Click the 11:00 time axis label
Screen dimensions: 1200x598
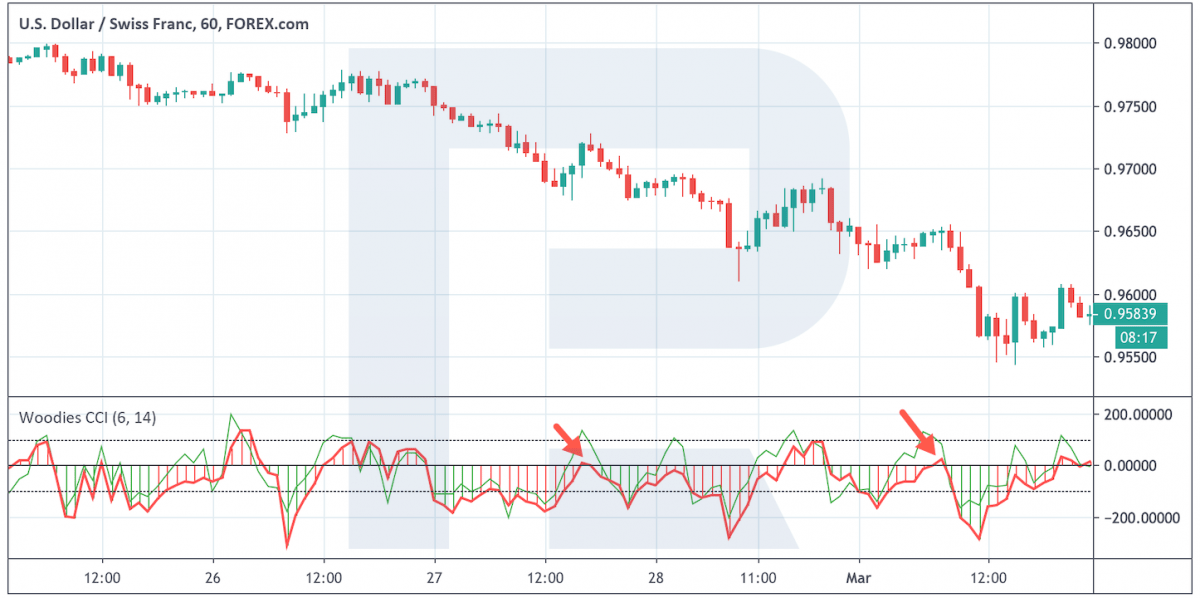pos(765,578)
